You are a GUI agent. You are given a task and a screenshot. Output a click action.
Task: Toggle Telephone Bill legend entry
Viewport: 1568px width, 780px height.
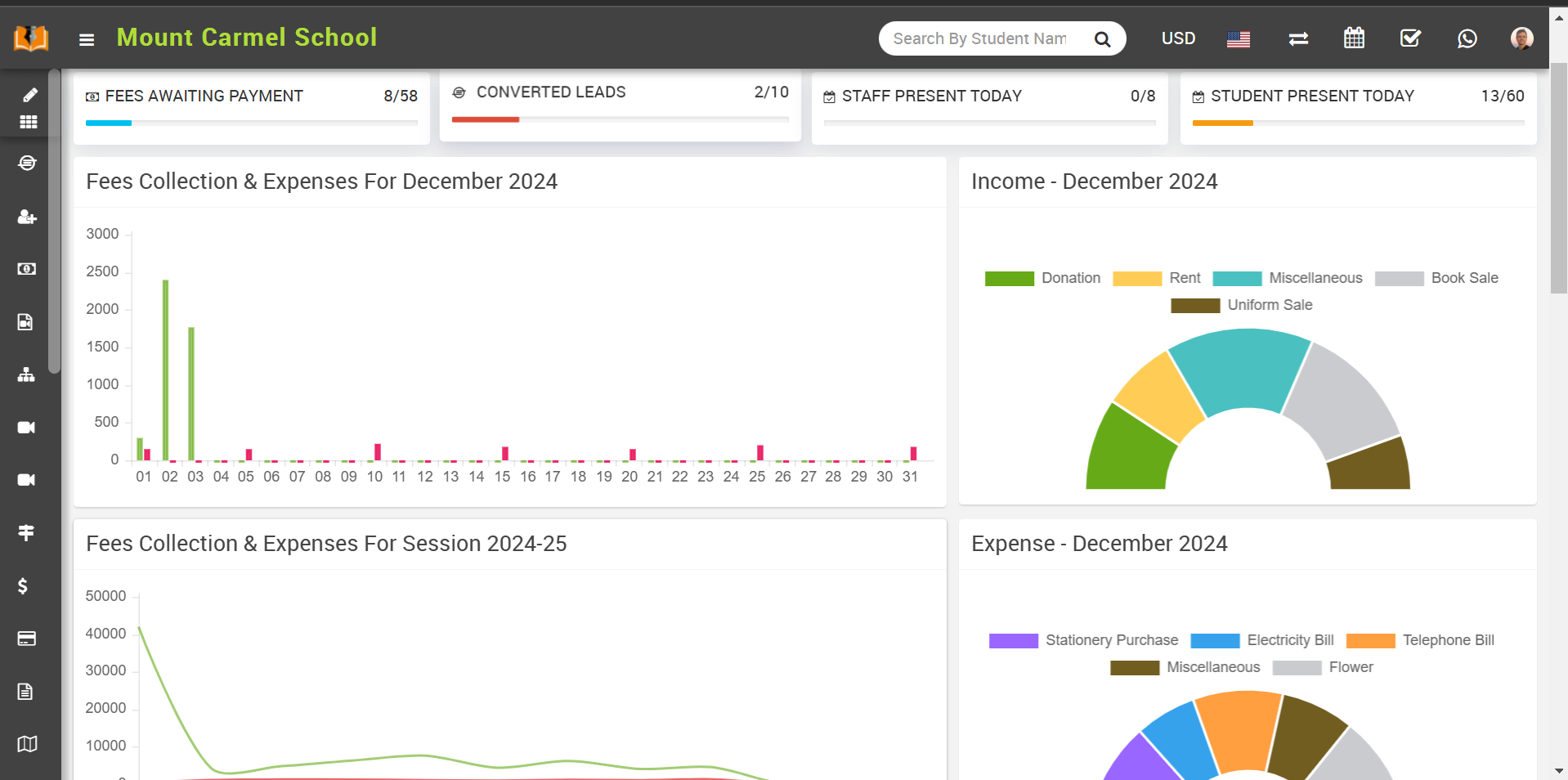[1420, 640]
